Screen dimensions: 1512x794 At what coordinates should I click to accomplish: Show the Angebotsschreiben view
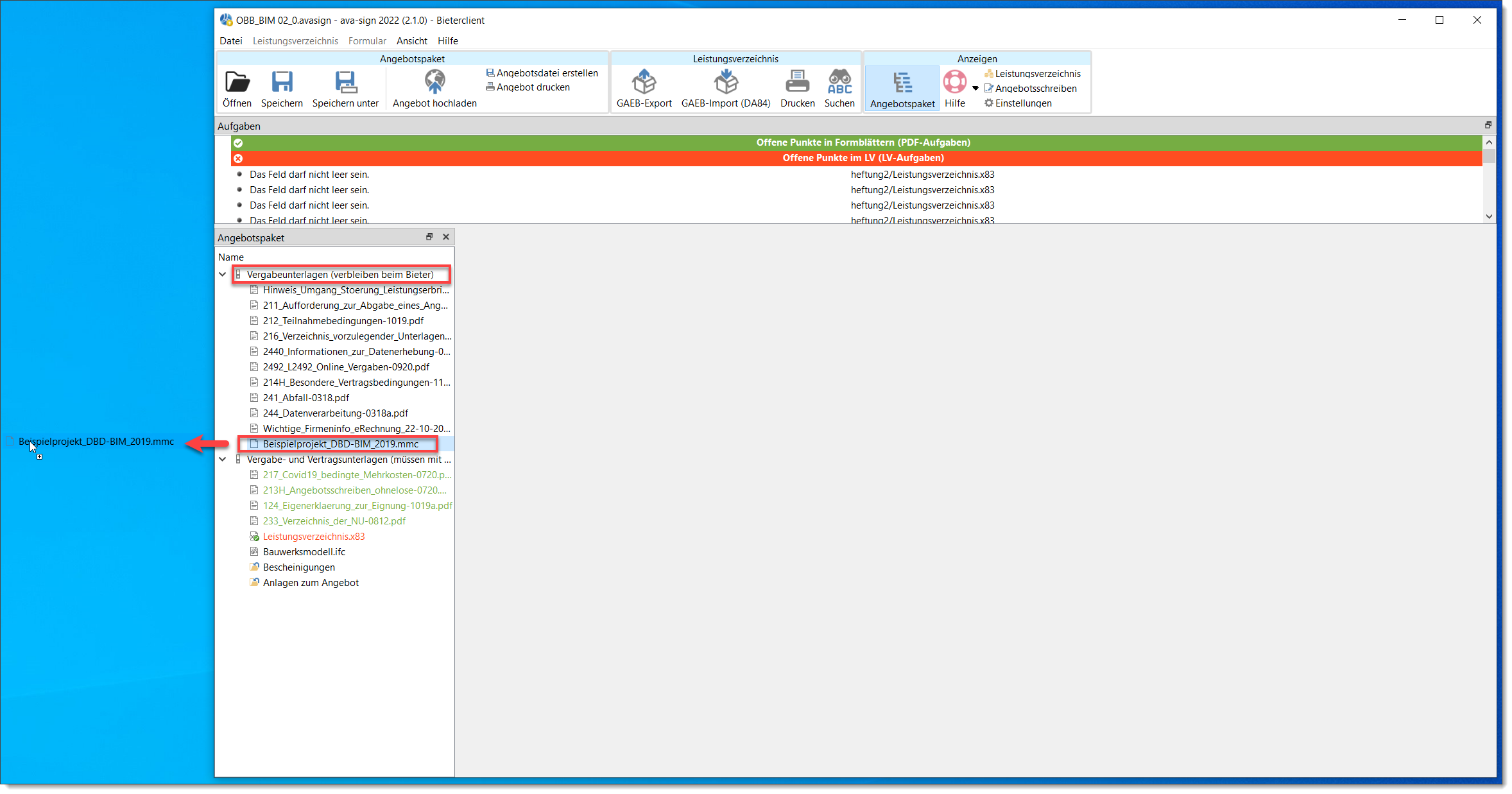point(1031,89)
